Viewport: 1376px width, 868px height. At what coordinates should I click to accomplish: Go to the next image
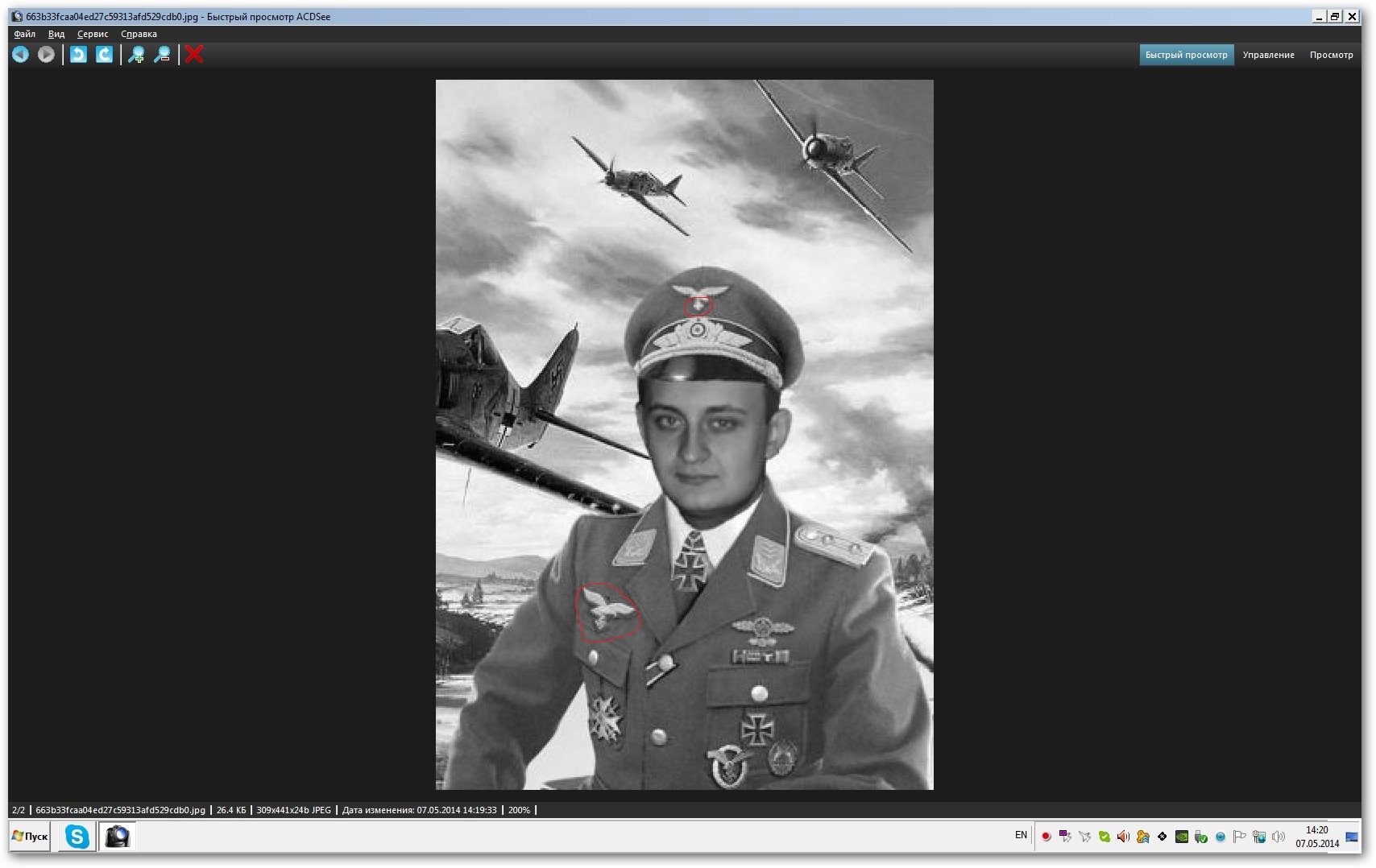tap(46, 54)
